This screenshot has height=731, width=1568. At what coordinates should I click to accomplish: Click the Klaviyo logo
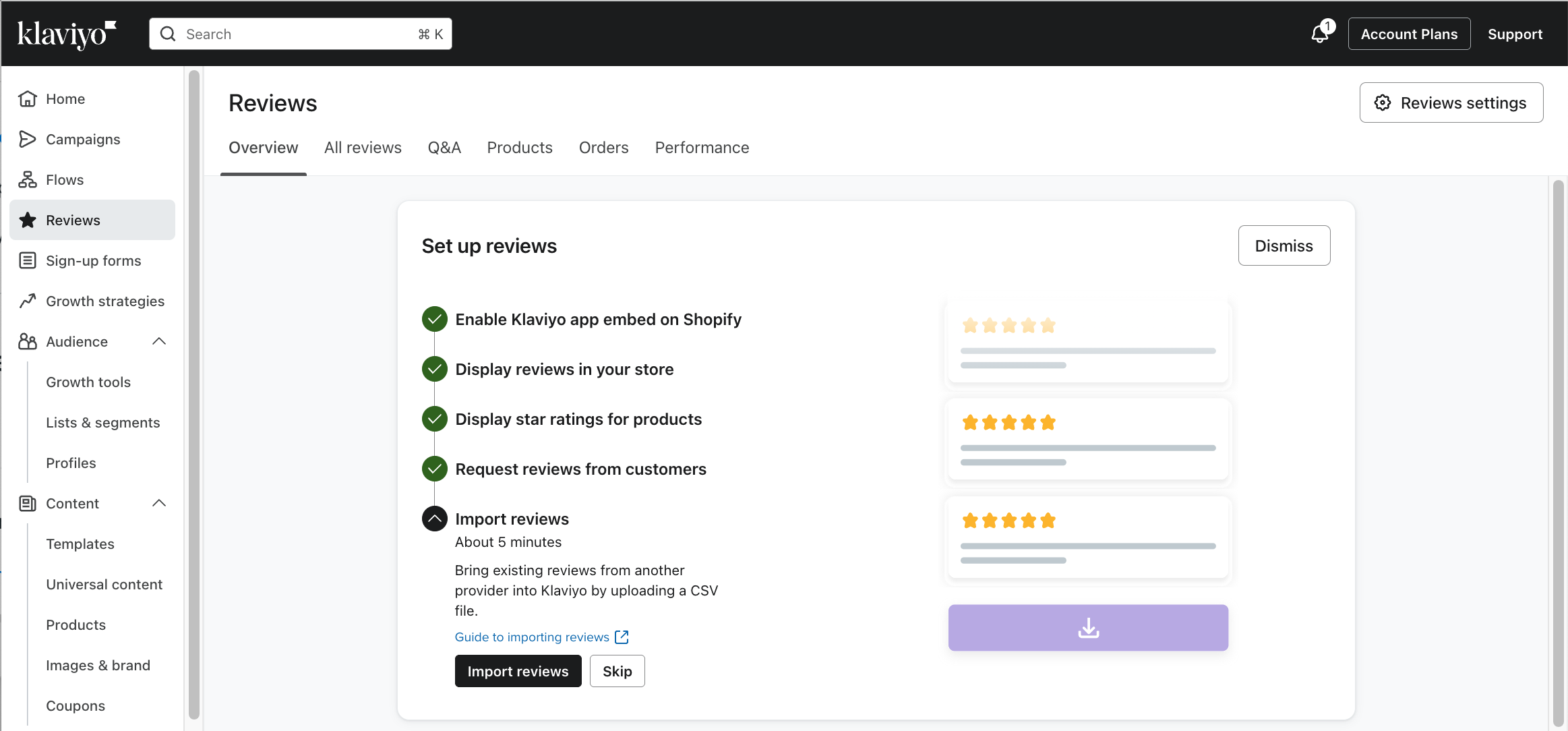[x=66, y=34]
